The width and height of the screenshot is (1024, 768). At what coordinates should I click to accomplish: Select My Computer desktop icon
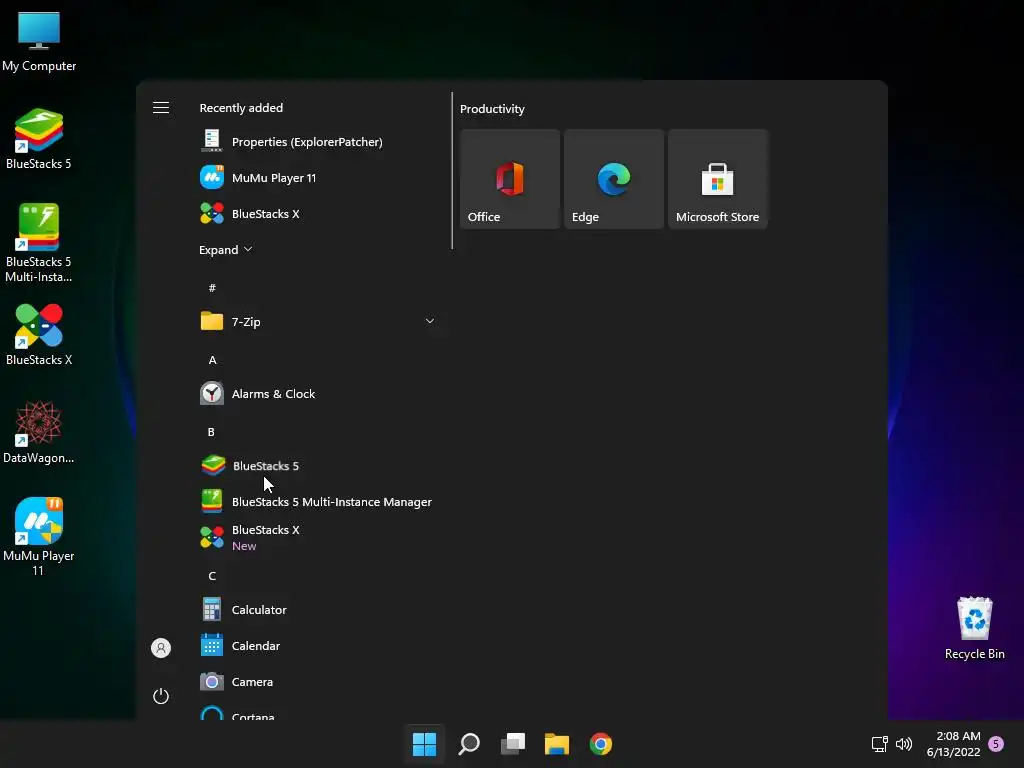pyautogui.click(x=39, y=41)
